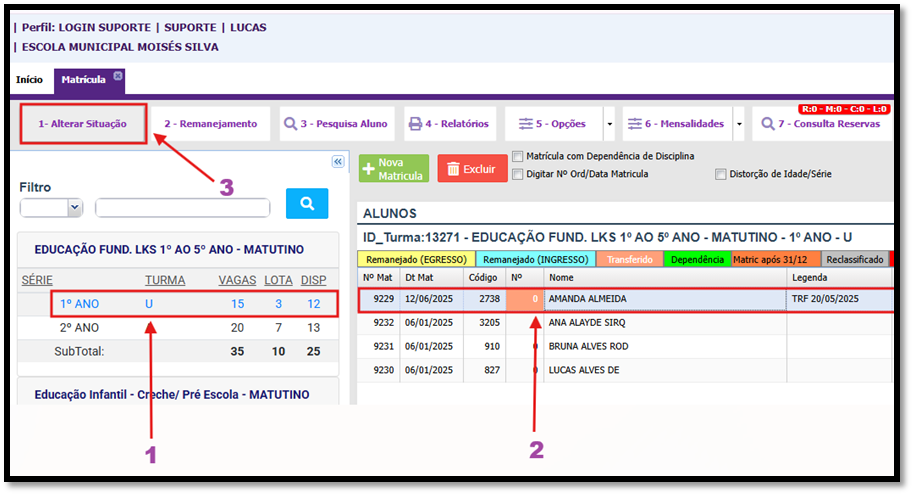Expand the dropdown arrow beside 6 - Mensalidades
913x495 pixels.
[x=739, y=125]
